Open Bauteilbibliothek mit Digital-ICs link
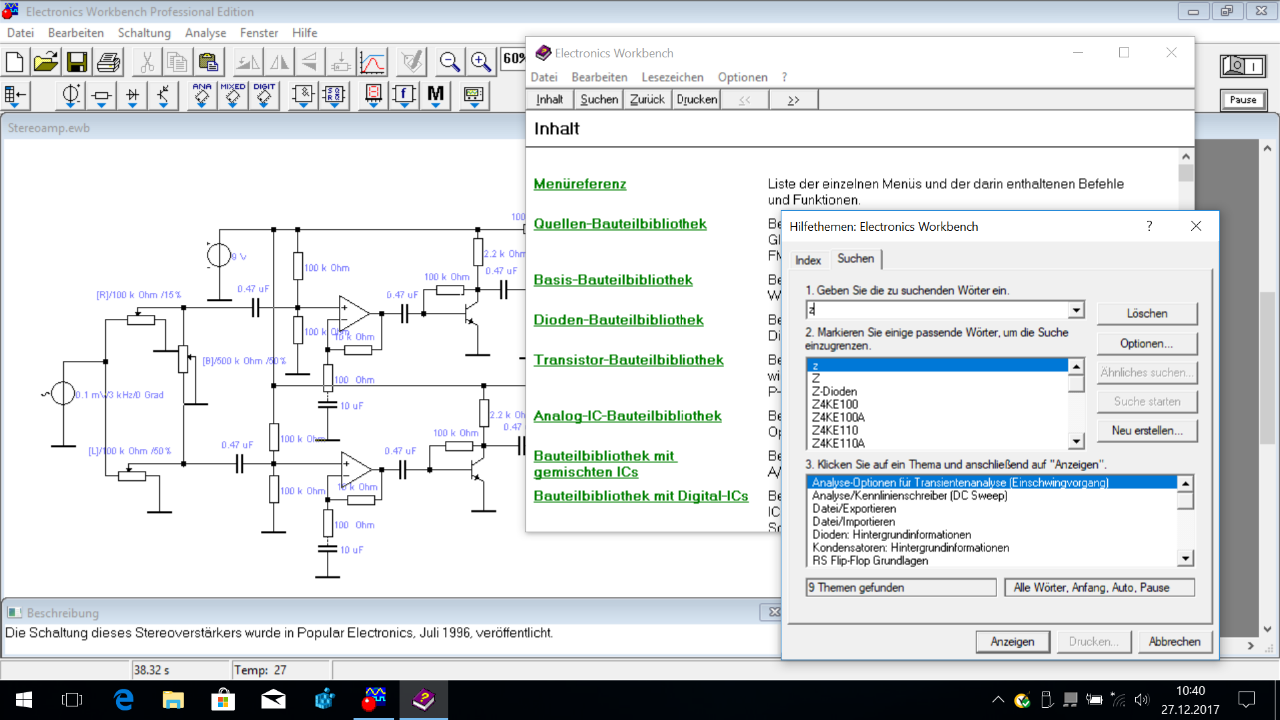 point(641,496)
